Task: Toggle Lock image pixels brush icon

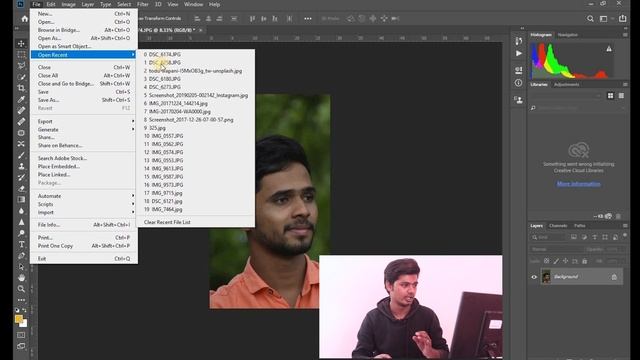Action: pyautogui.click(x=556, y=261)
